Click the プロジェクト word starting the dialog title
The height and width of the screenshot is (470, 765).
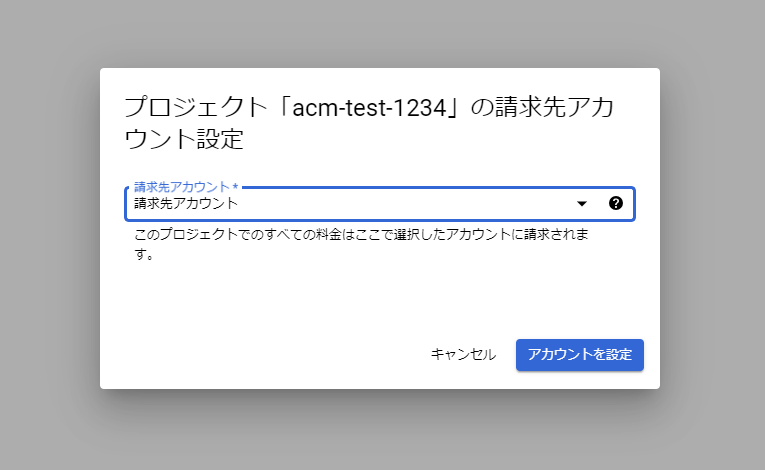point(196,107)
